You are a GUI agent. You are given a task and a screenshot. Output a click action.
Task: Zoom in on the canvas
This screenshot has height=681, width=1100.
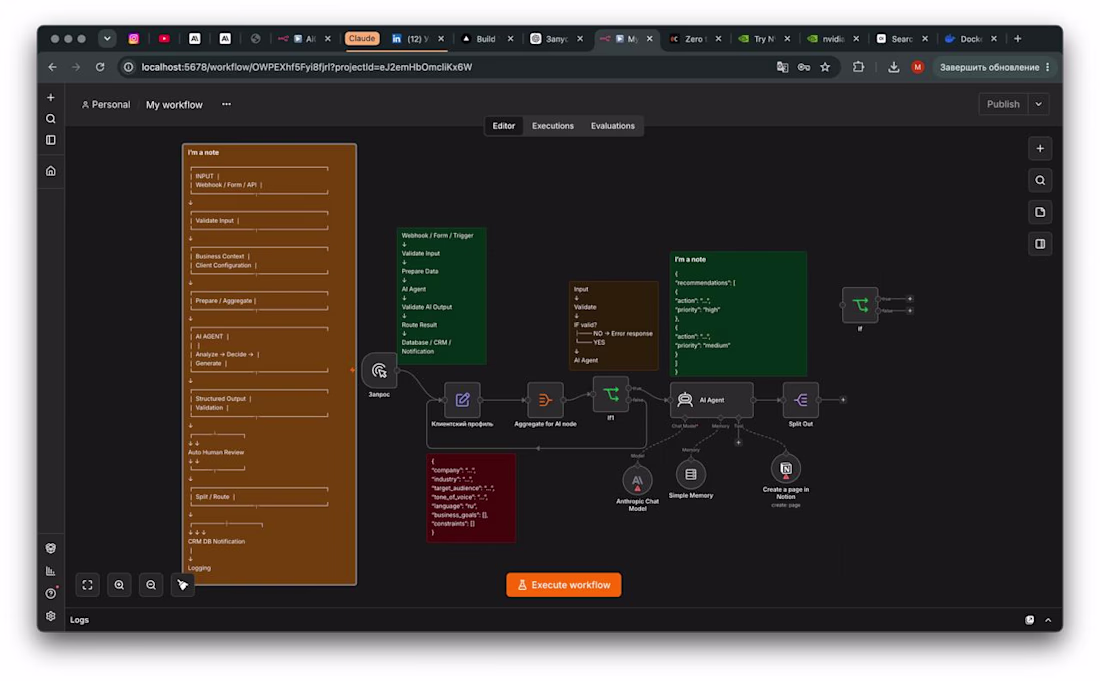tap(119, 585)
